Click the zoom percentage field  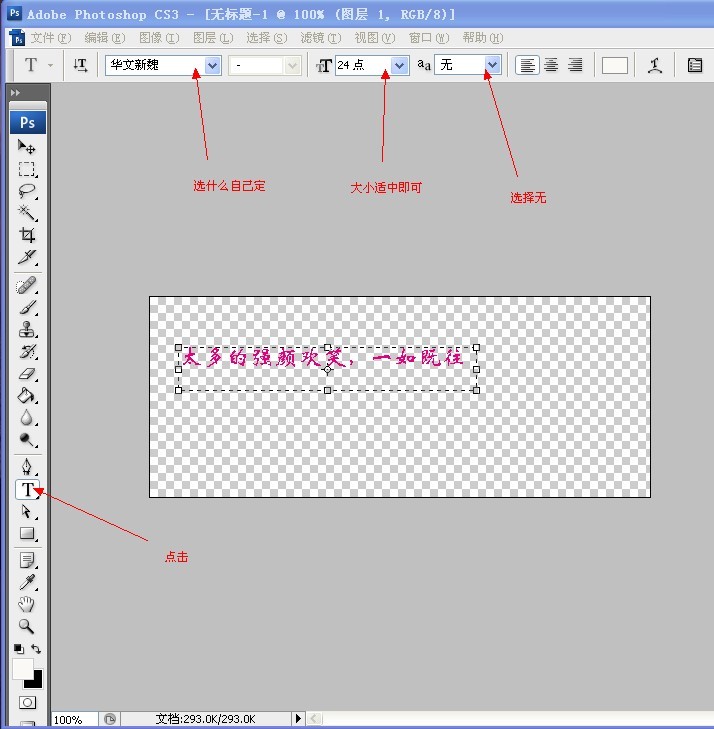click(74, 720)
